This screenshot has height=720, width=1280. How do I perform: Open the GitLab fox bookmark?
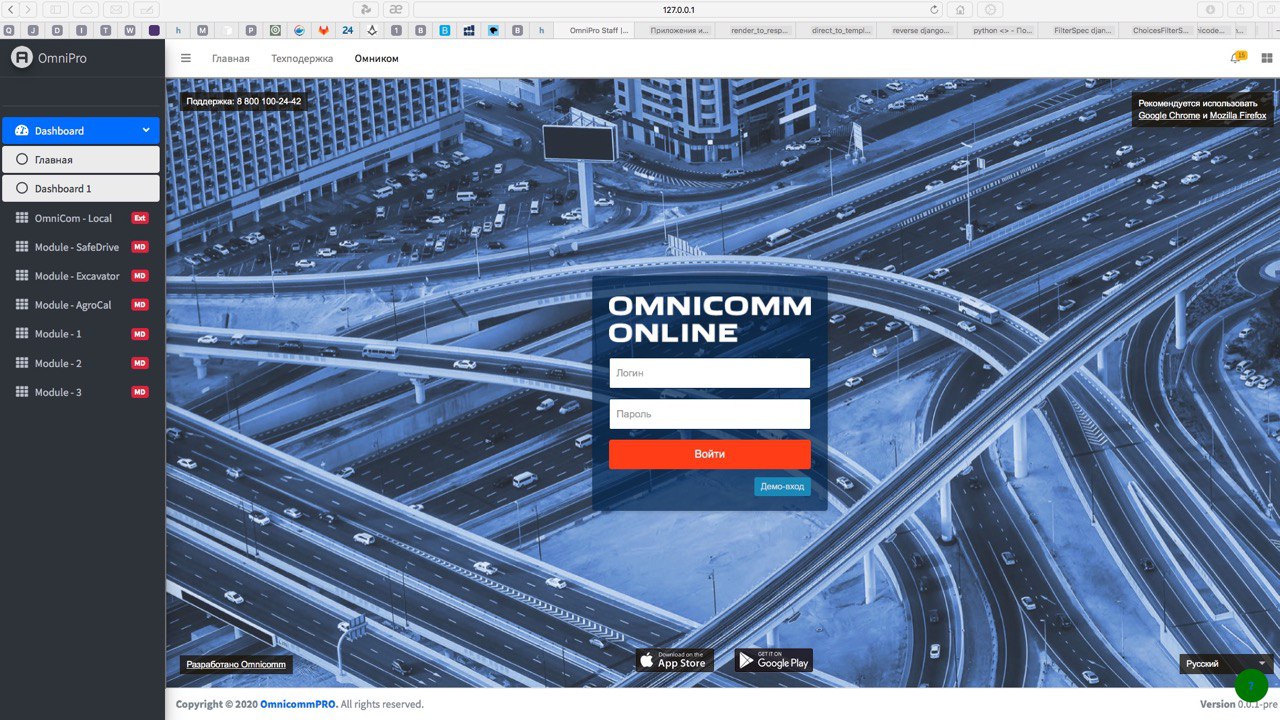(x=323, y=31)
